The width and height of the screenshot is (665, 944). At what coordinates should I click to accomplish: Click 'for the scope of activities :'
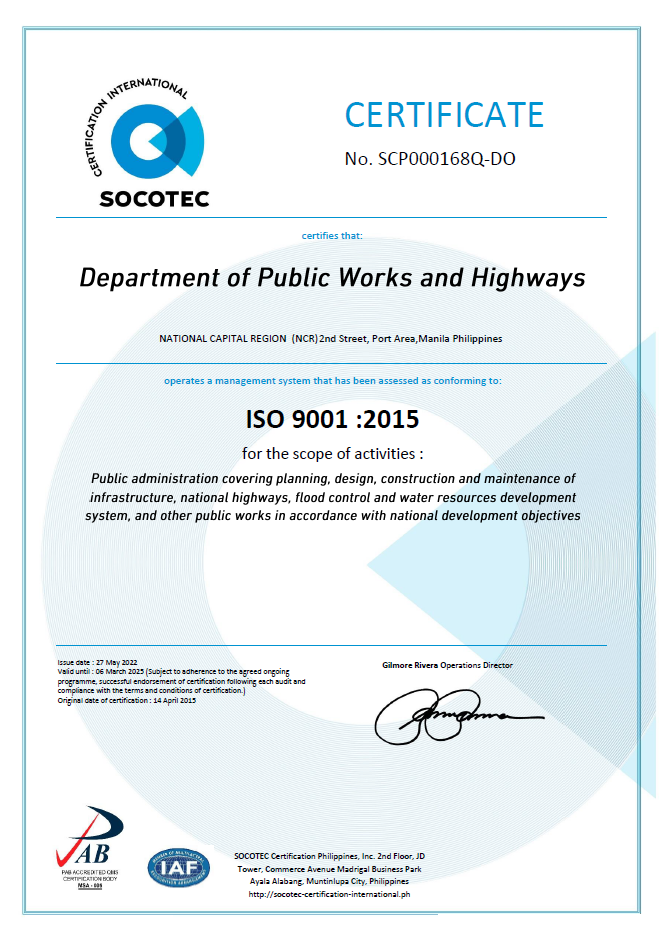click(332, 453)
